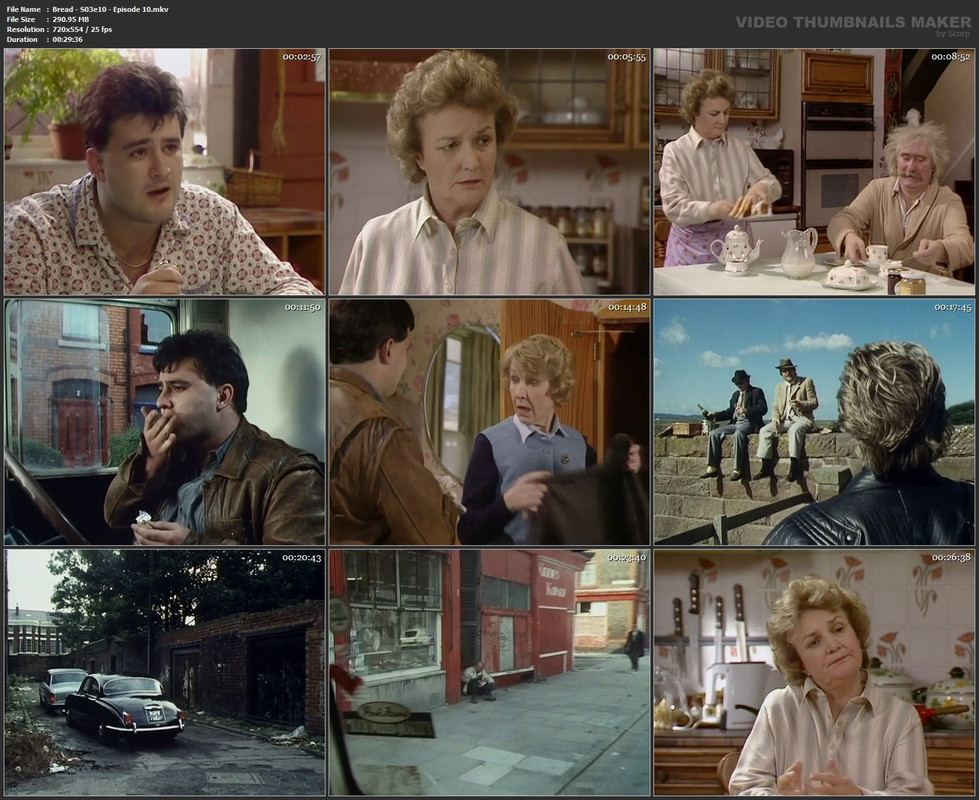This screenshot has height=800, width=979.
Task: Click the file name 'Bread - S03e10 - Episode 10.mkv'
Action: pyautogui.click(x=111, y=9)
